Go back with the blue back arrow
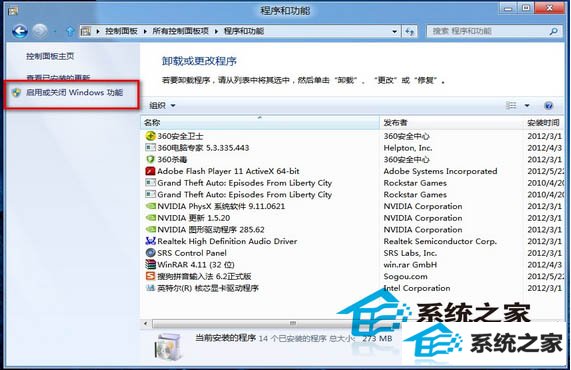Screen dimensions: 571x370 pyautogui.click(x=20, y=31)
